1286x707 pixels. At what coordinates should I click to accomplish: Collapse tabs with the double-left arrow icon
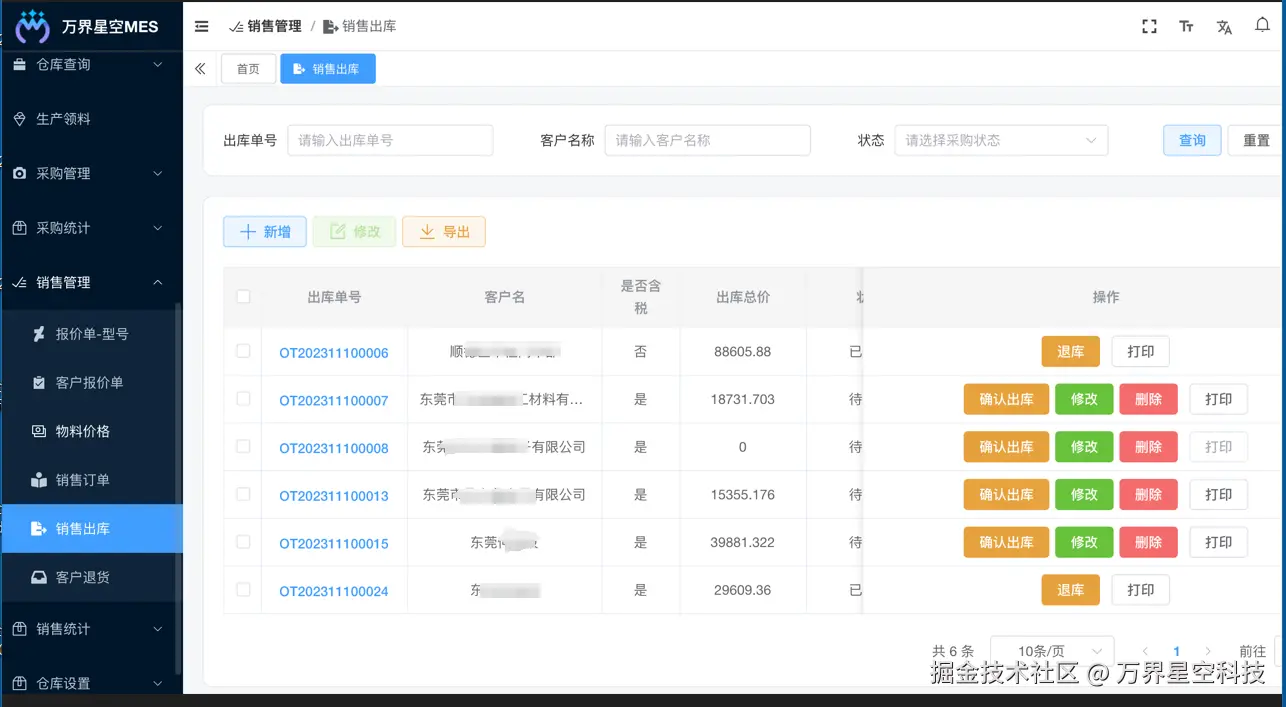[x=199, y=69]
